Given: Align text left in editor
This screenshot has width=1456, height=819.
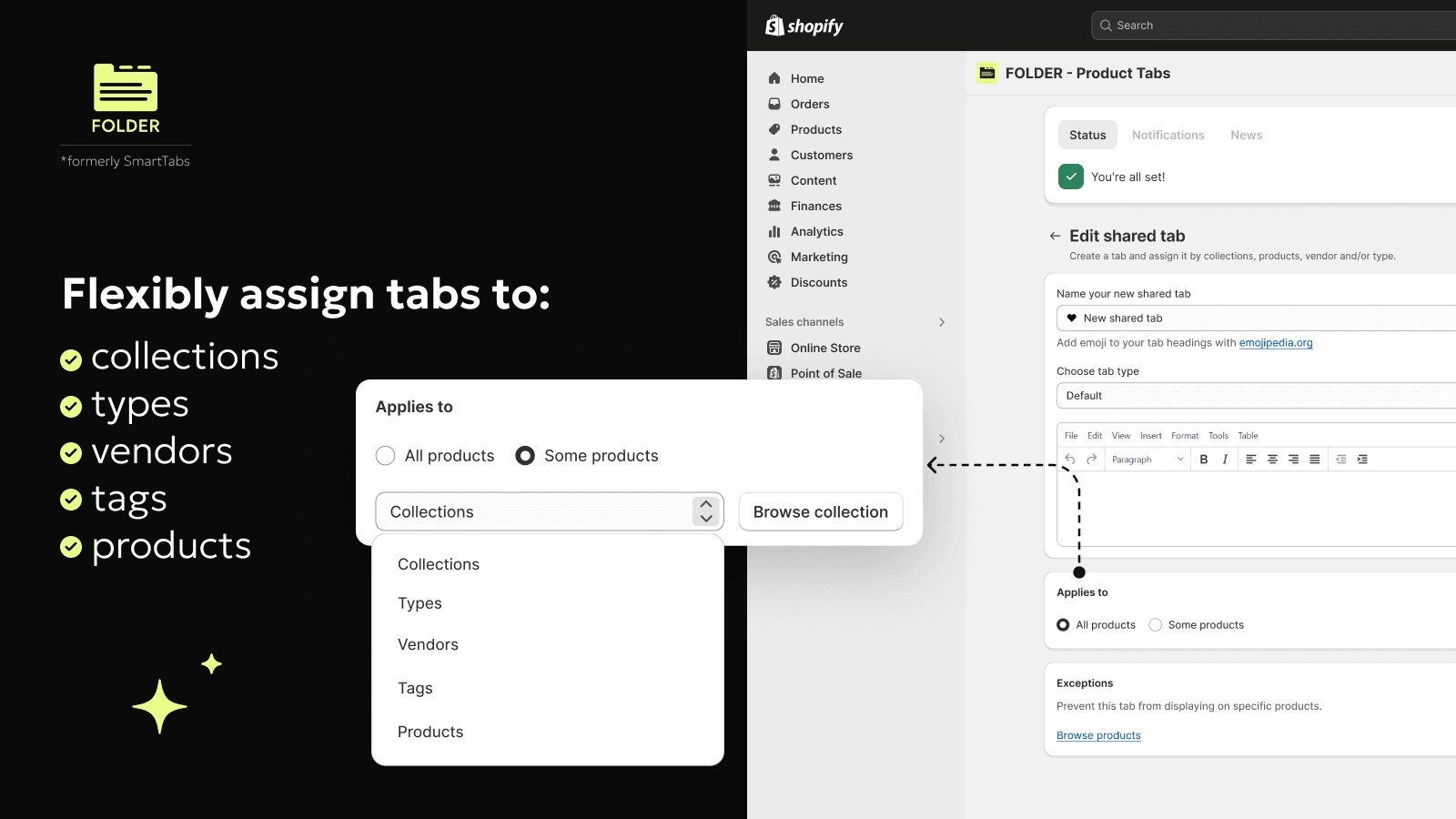Looking at the screenshot, I should [x=1251, y=460].
